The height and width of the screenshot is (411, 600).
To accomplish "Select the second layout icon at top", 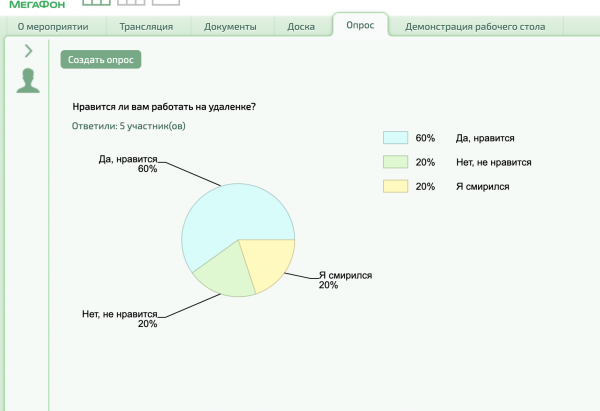I will (131, 3).
